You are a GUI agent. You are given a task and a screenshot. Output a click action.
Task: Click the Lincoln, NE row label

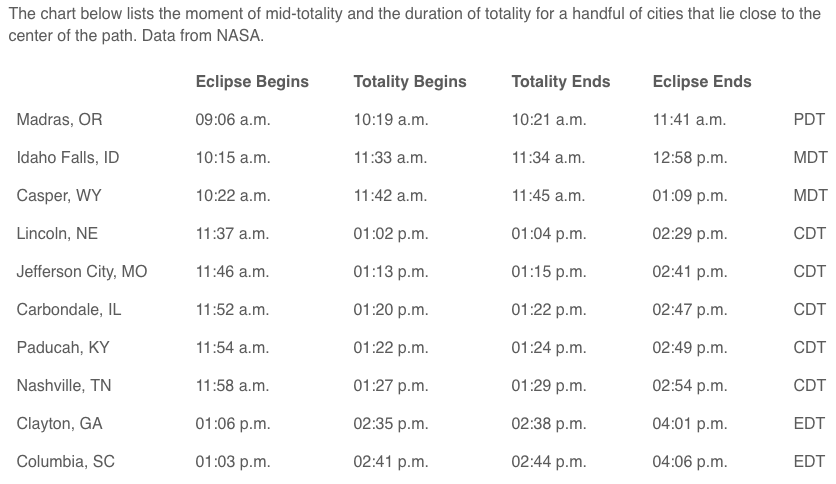pos(57,234)
